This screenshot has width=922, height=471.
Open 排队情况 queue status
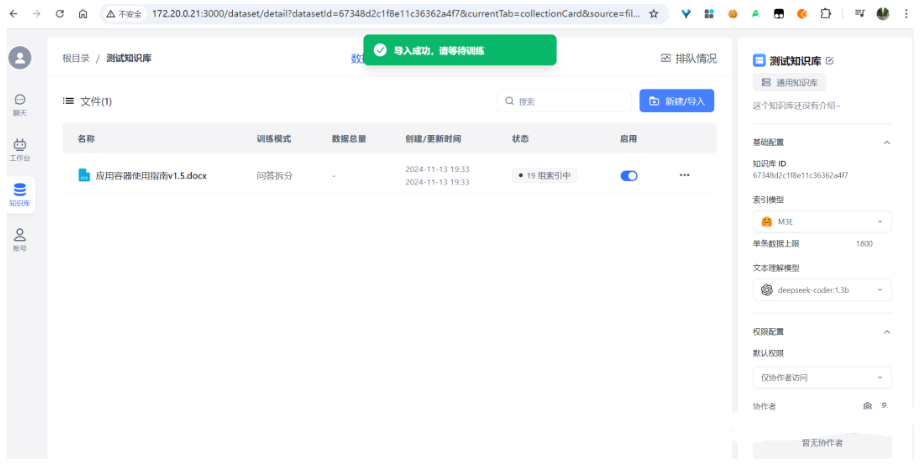[x=689, y=58]
